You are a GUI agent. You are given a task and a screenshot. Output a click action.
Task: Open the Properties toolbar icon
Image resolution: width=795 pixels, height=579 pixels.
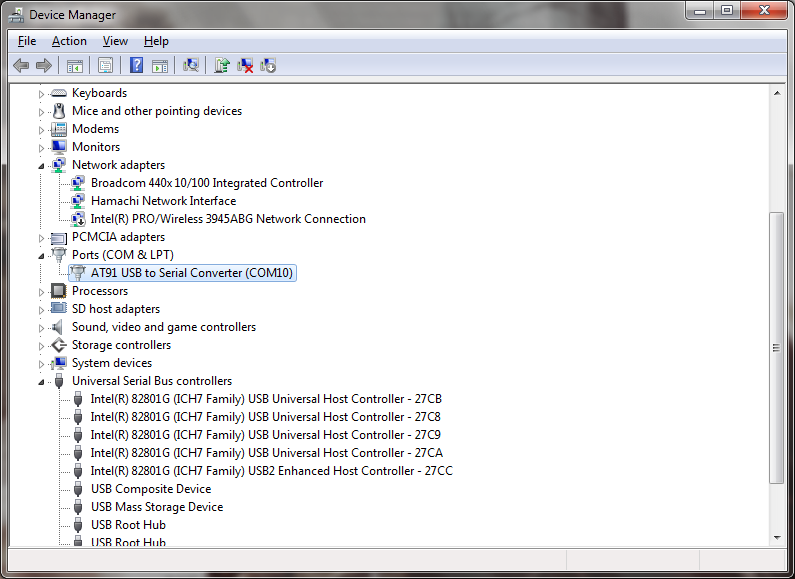(x=105, y=65)
